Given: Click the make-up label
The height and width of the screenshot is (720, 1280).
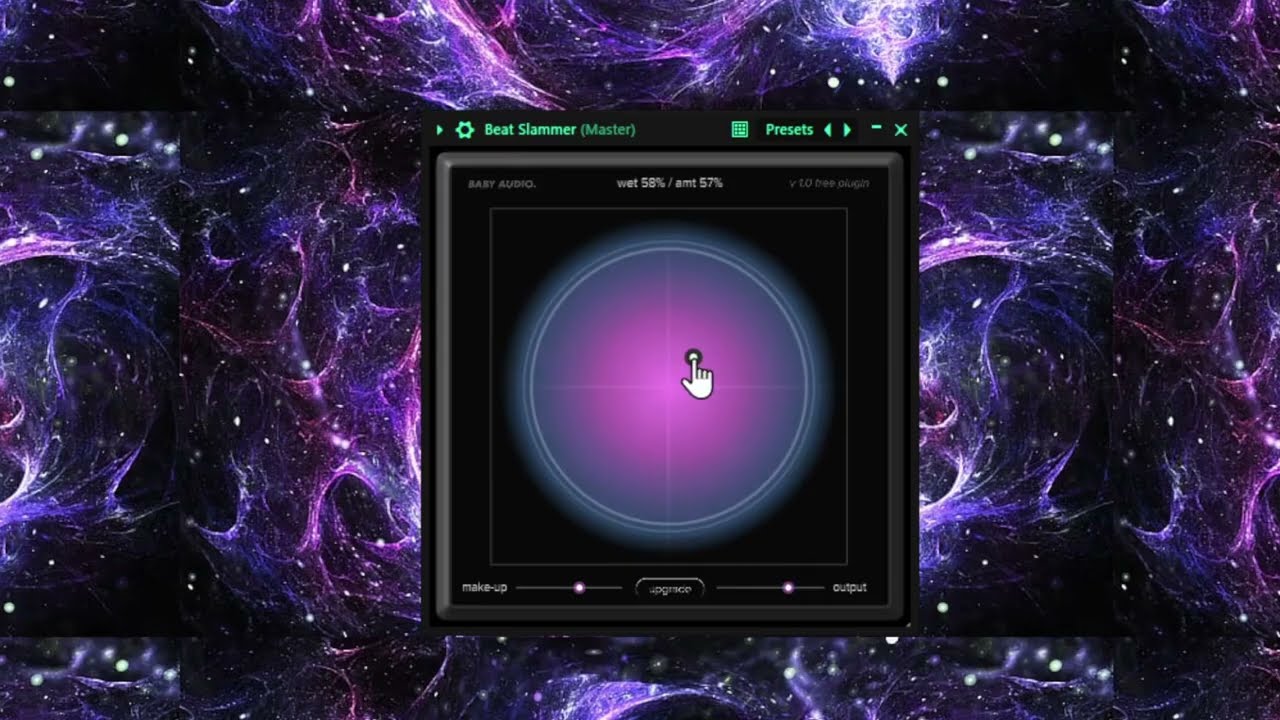Looking at the screenshot, I should [x=484, y=588].
